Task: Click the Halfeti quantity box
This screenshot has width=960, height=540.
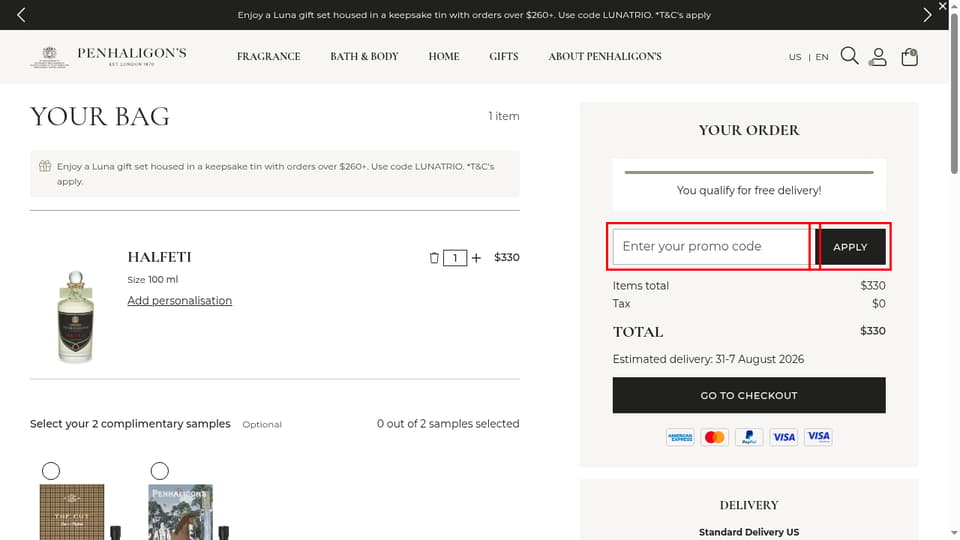Action: 455,258
